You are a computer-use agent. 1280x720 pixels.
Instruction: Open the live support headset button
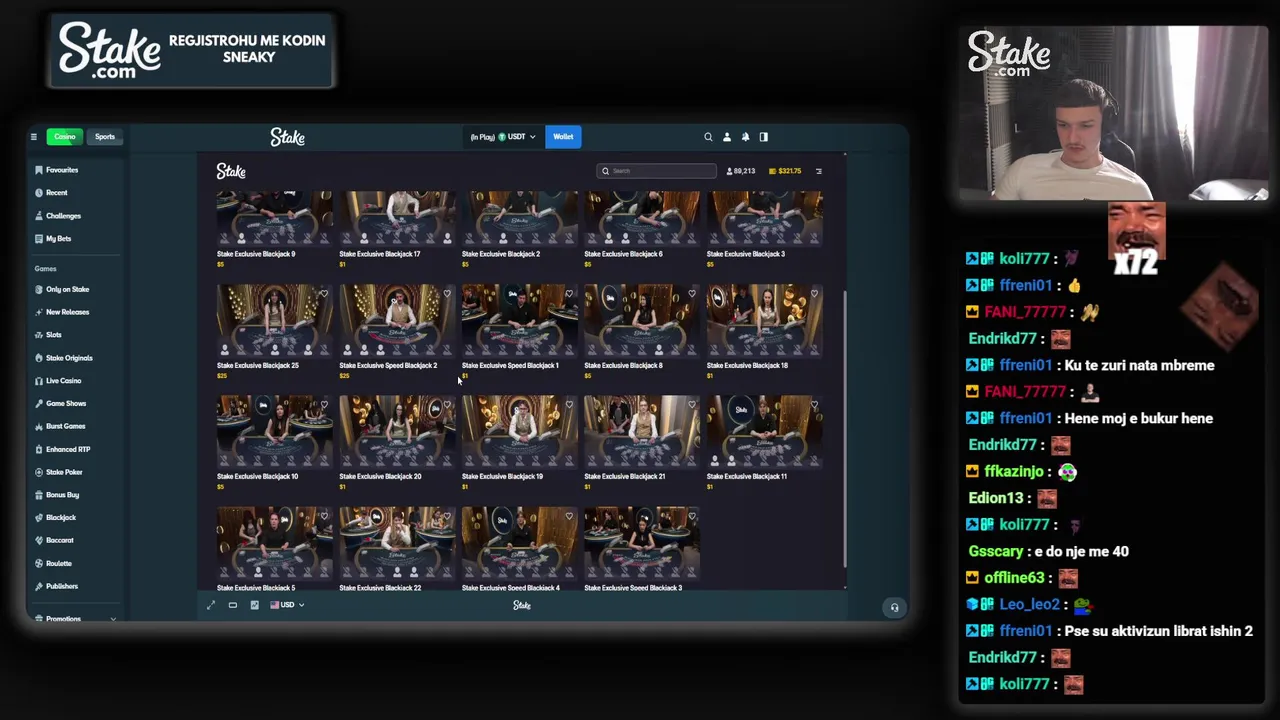[894, 607]
